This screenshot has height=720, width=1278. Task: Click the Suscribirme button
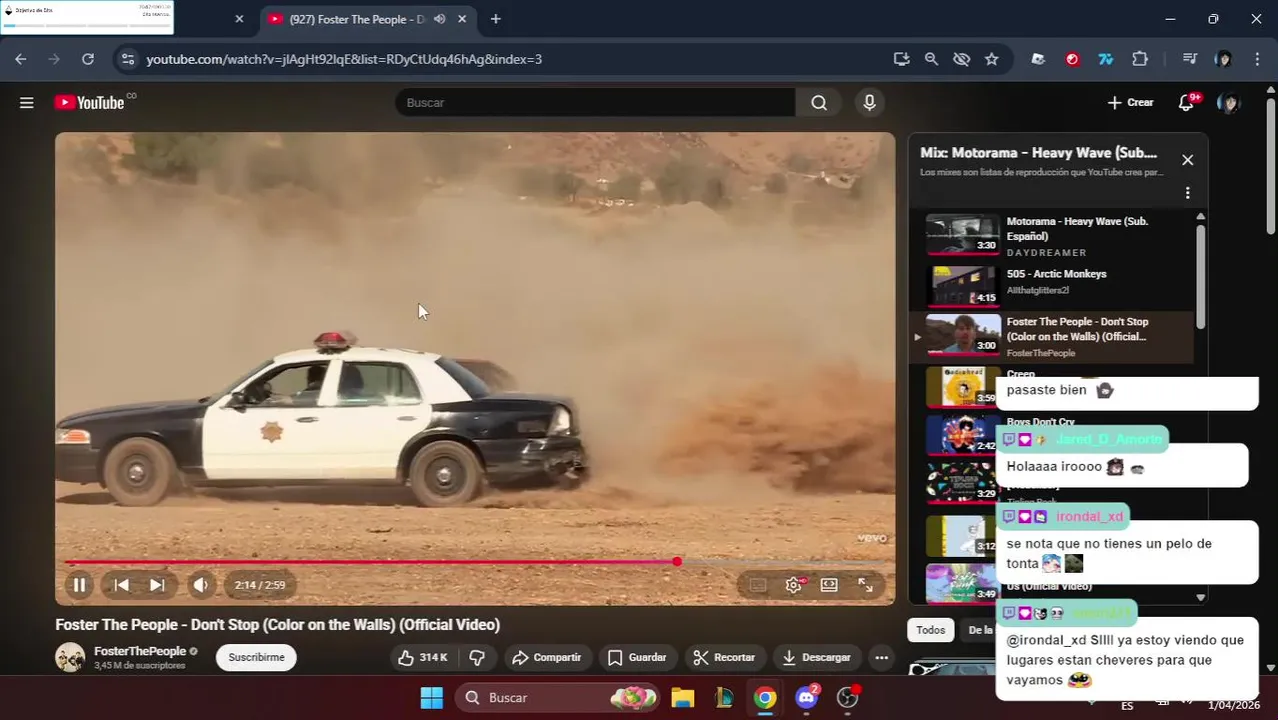(256, 657)
